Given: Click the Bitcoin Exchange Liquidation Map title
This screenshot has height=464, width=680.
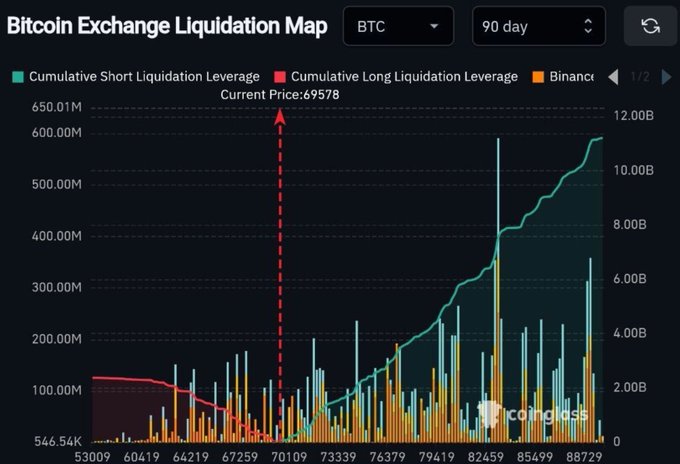Looking at the screenshot, I should tap(167, 26).
